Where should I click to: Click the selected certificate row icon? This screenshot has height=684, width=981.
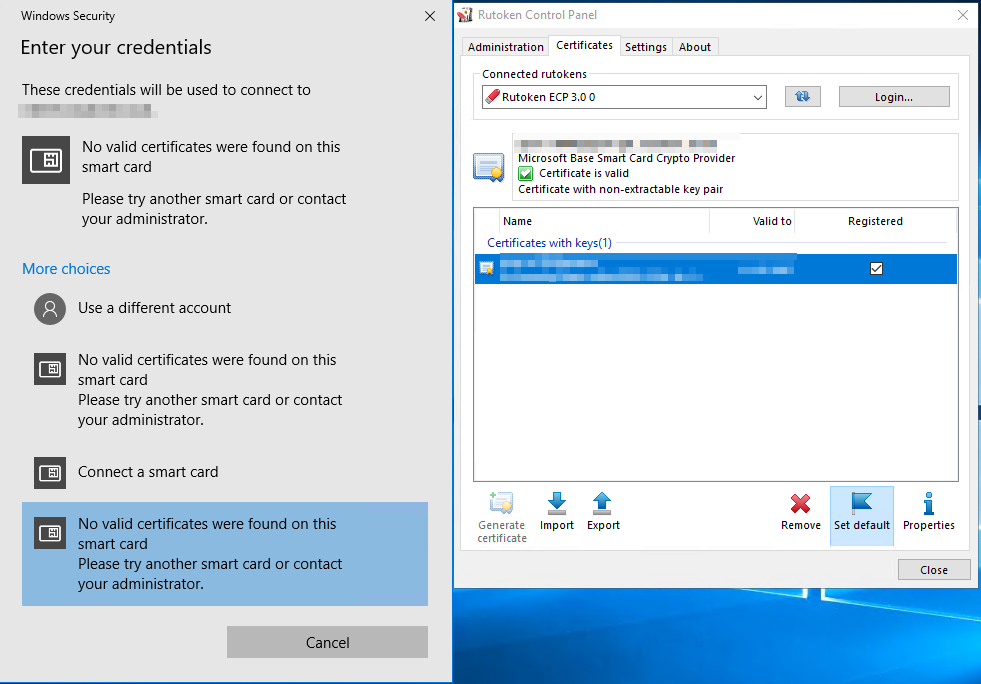487,268
